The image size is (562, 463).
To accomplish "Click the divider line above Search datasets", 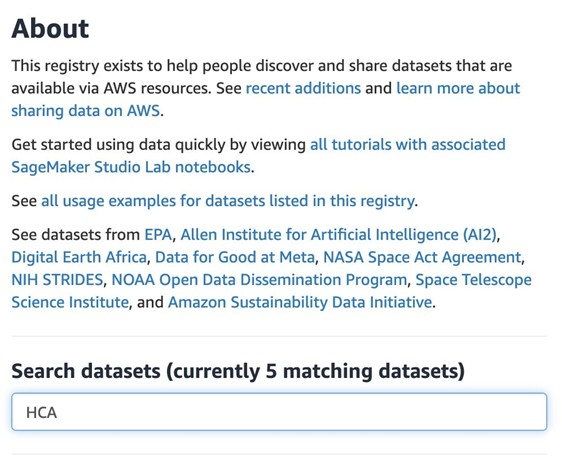I will point(279,336).
